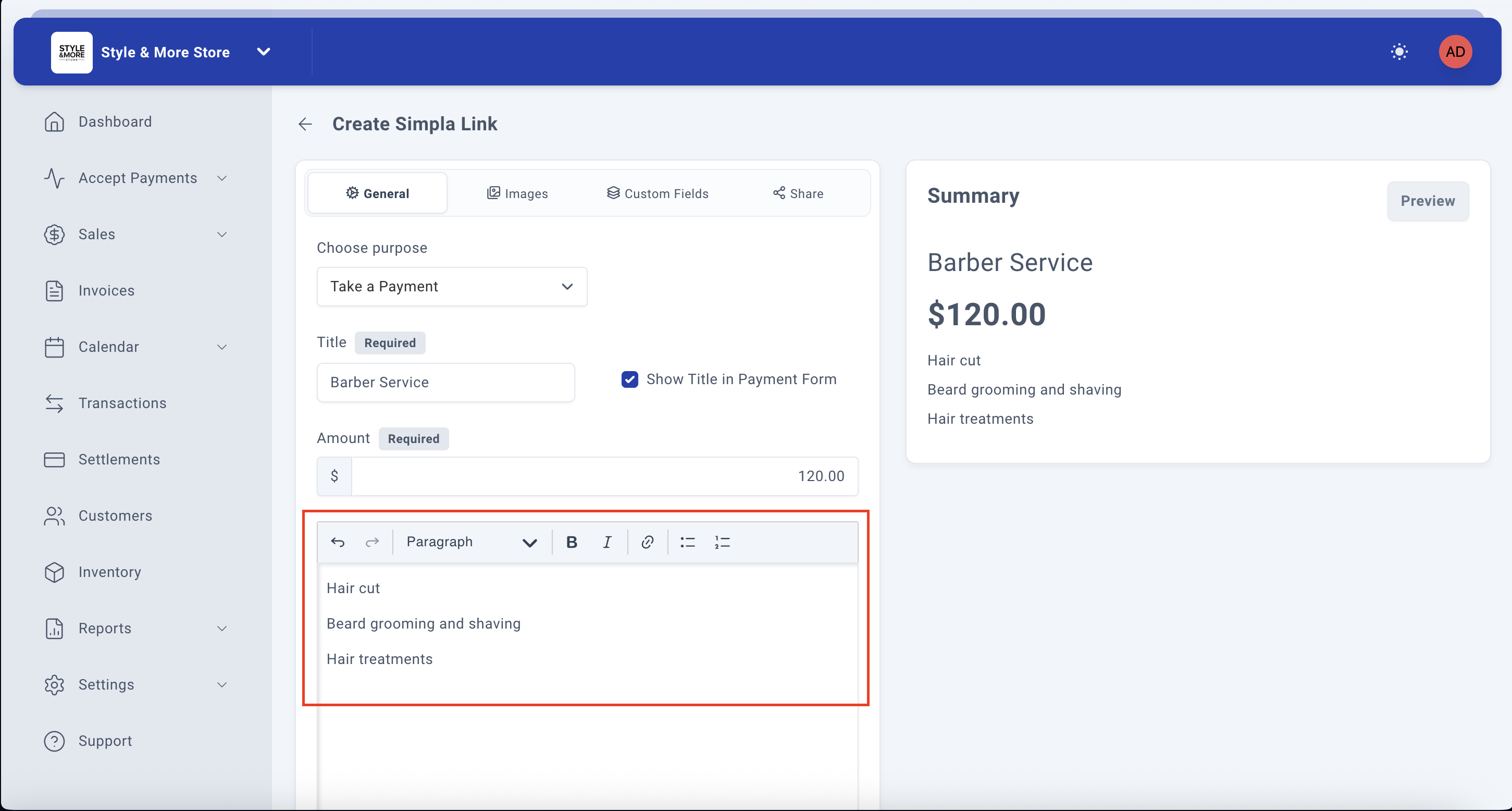This screenshot has height=811, width=1512.
Task: Uncheck Show Title in Payment Form
Action: tap(630, 379)
